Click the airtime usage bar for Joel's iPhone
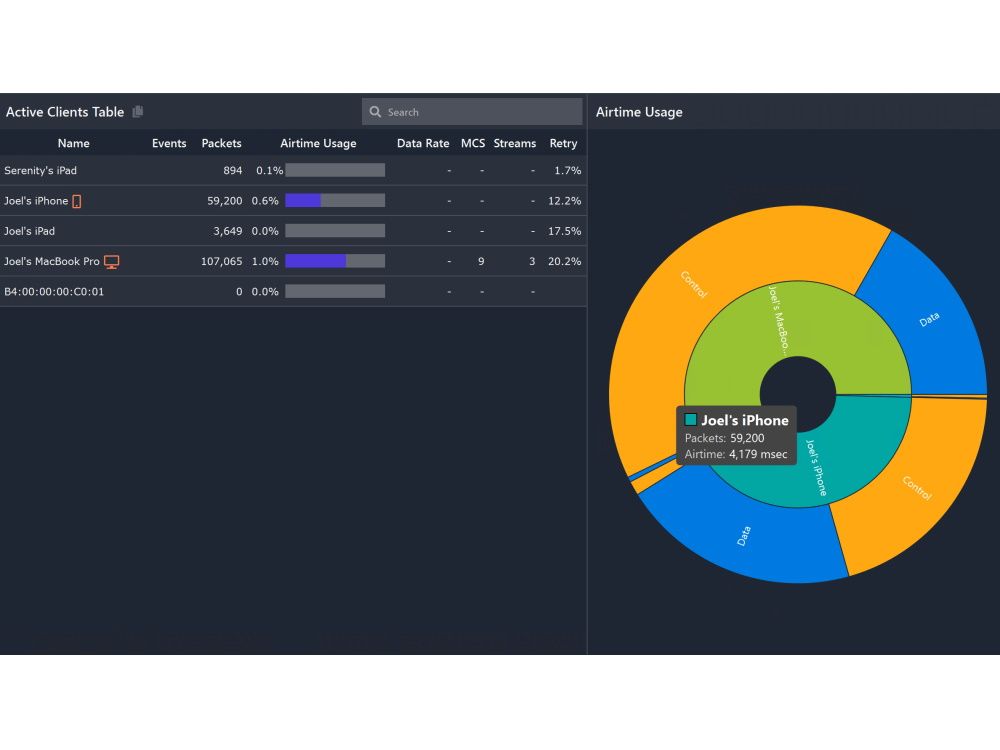The image size is (1000, 750). [335, 201]
